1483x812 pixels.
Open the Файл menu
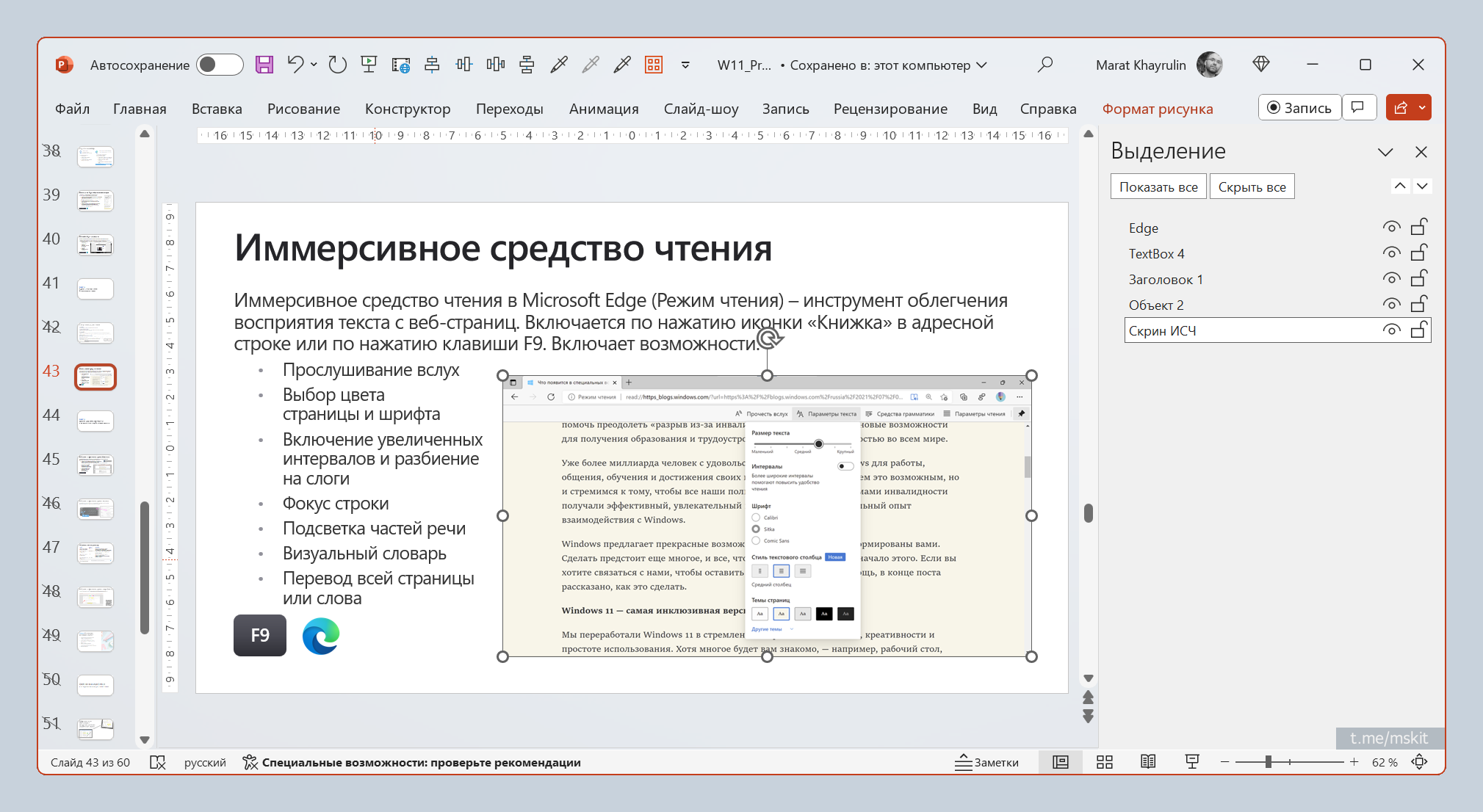[72, 109]
